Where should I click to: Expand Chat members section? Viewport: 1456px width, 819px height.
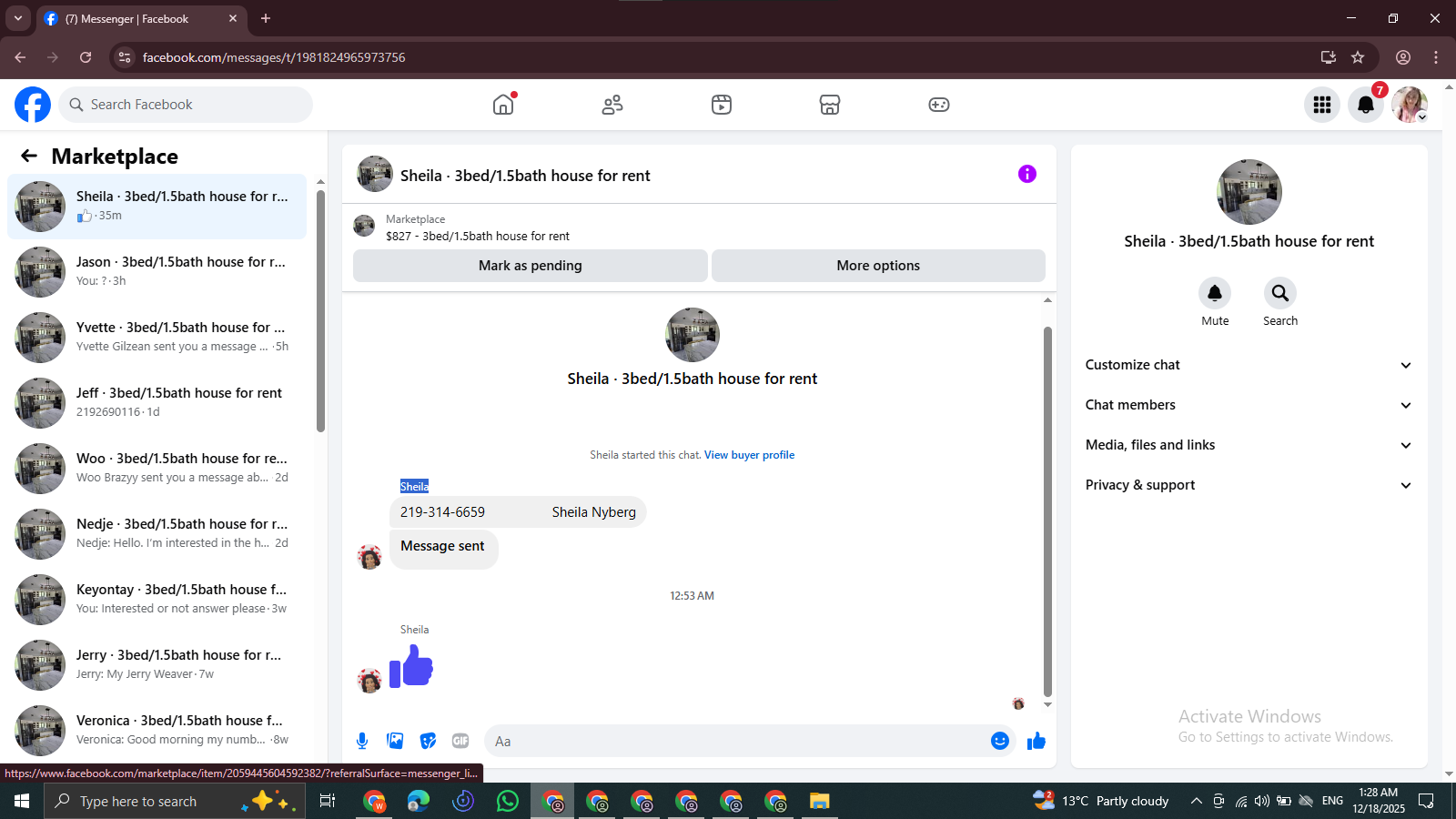click(x=1249, y=405)
